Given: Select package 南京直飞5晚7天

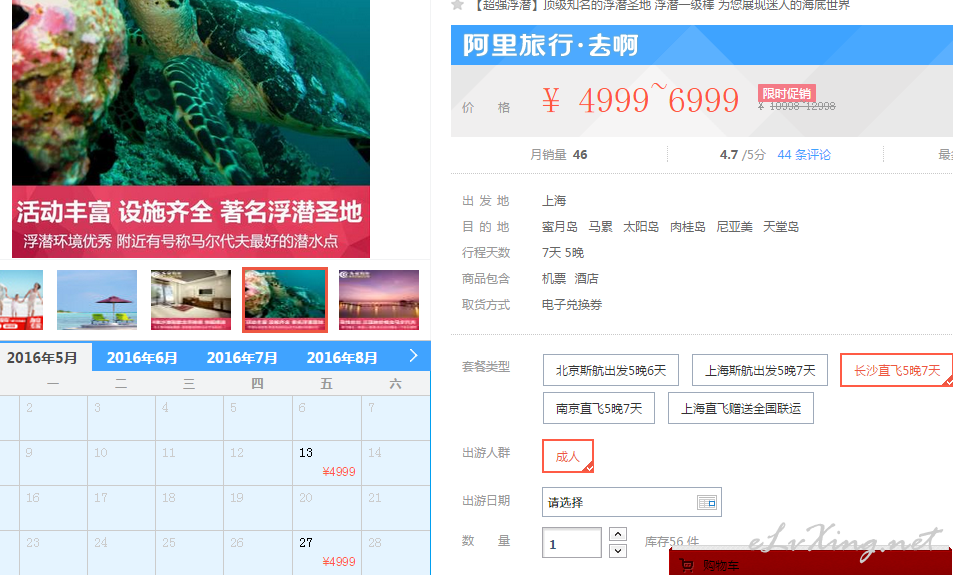Looking at the screenshot, I should (x=599, y=408).
